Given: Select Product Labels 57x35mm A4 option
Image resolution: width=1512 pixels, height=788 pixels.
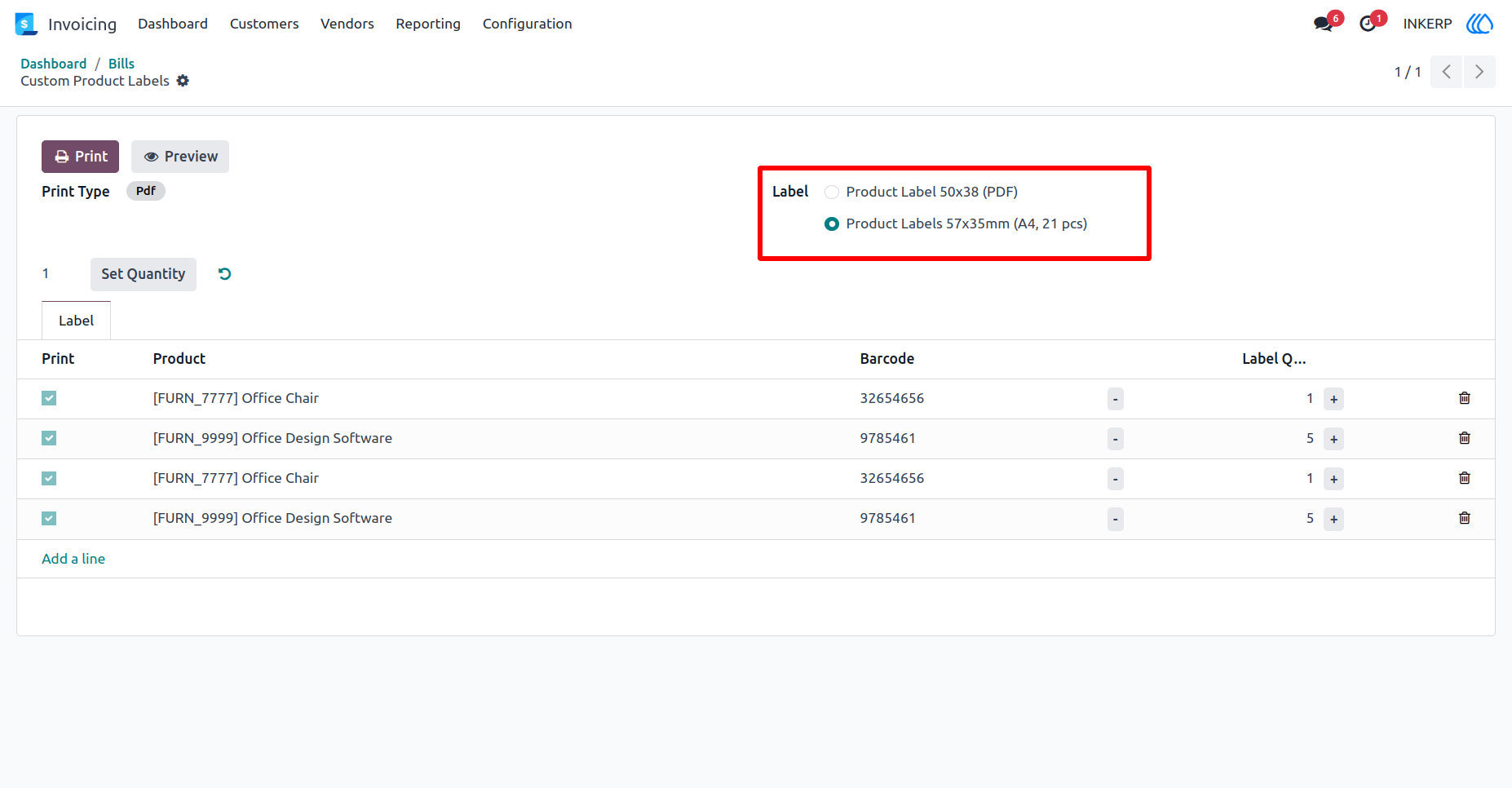Looking at the screenshot, I should (x=832, y=224).
